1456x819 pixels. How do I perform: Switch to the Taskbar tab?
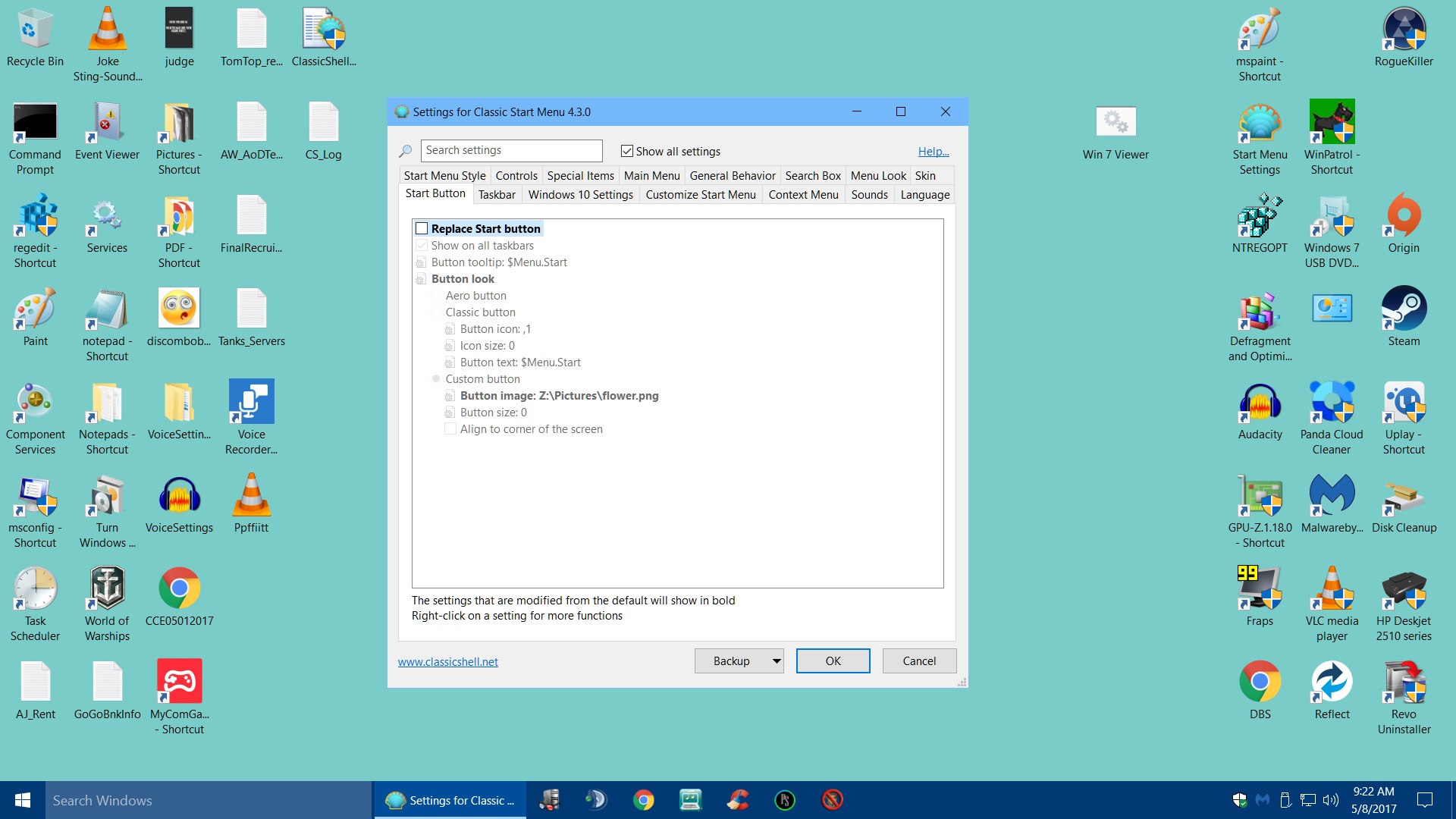coord(497,195)
